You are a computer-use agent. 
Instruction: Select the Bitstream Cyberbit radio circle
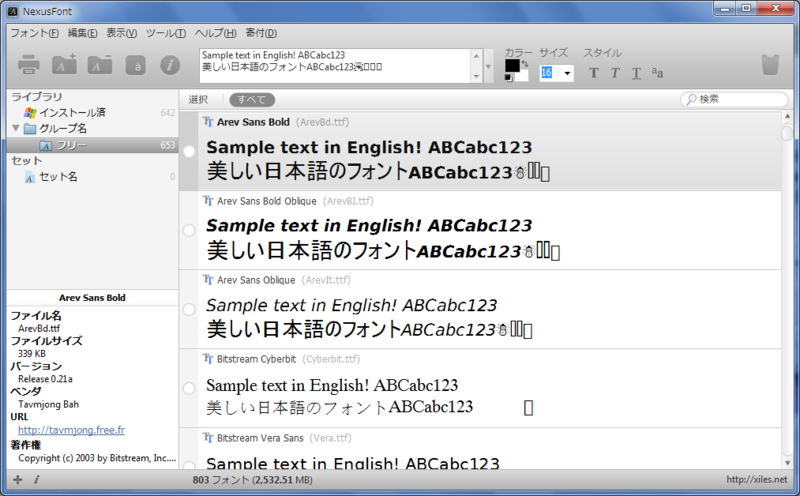(x=189, y=388)
